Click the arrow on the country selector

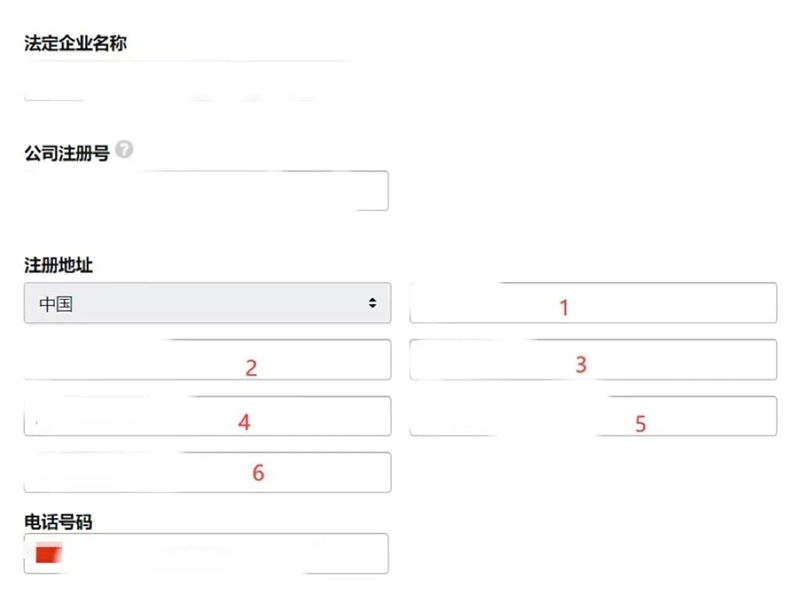click(373, 303)
